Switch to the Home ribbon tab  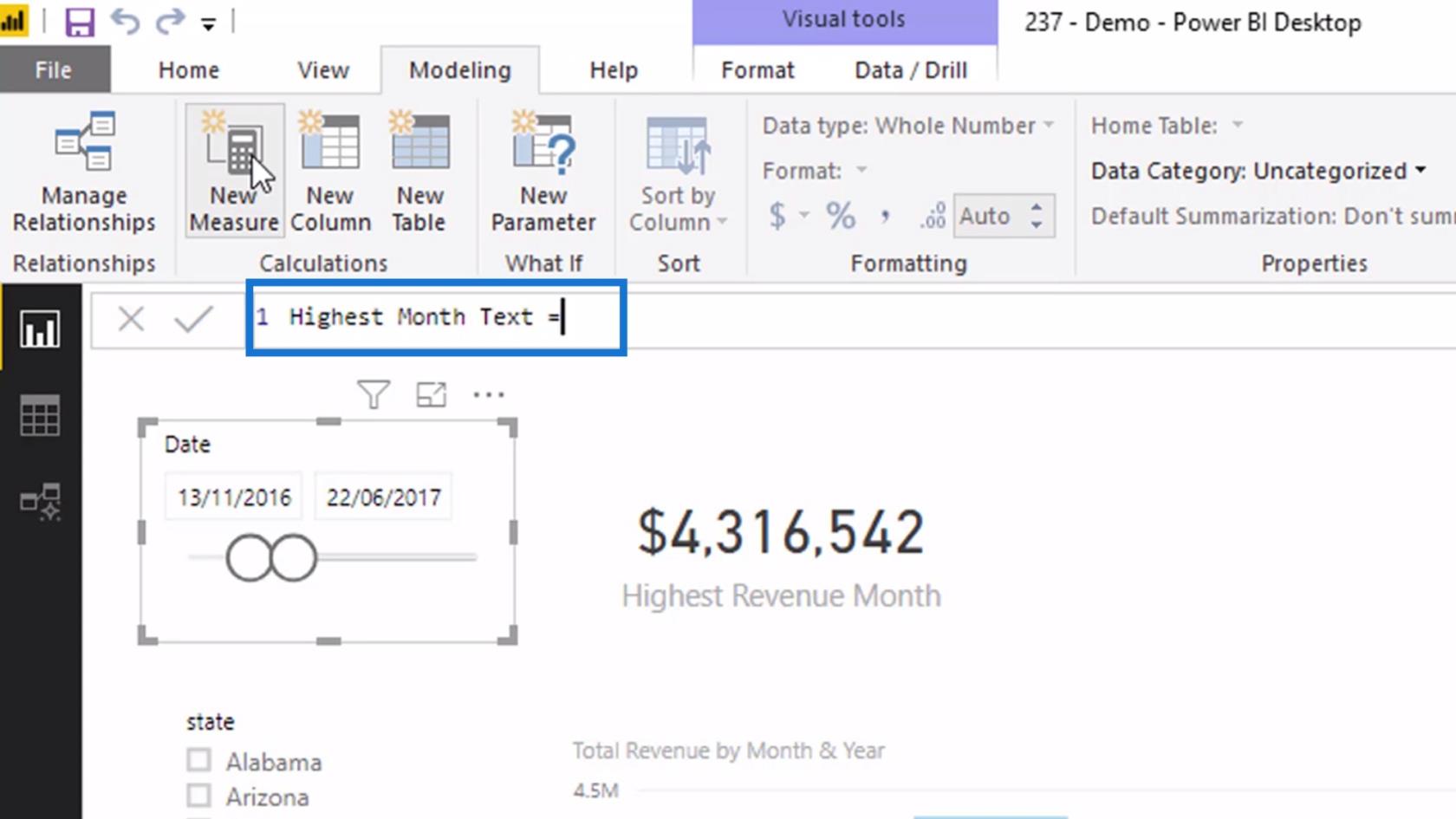tap(188, 70)
